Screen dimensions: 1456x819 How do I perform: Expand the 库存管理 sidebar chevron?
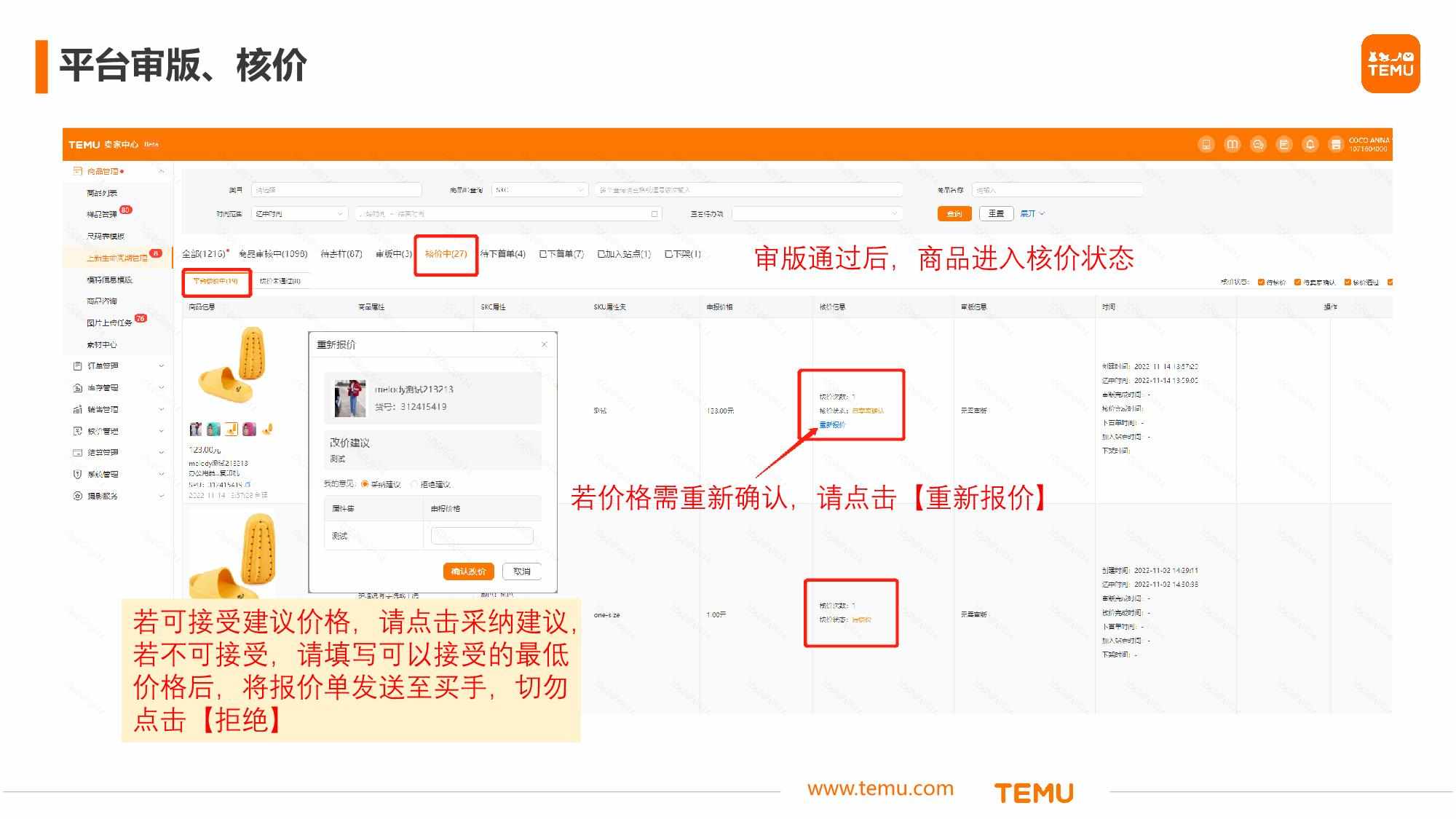coord(162,387)
